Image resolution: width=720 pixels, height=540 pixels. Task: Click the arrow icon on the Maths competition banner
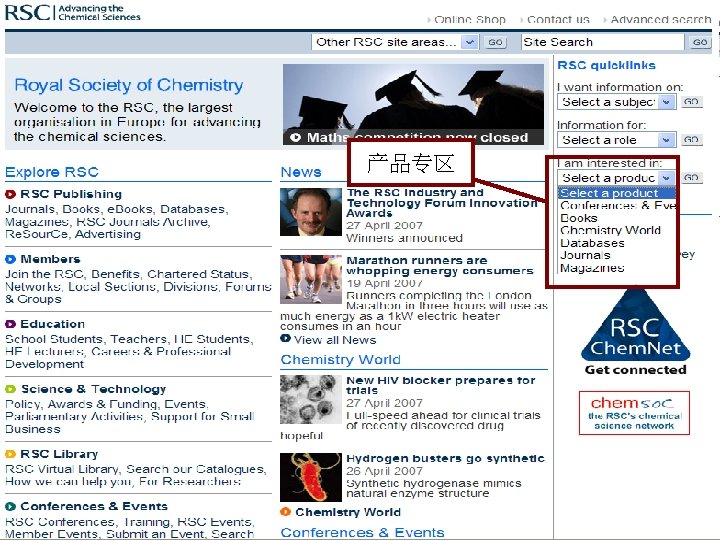tap(295, 137)
